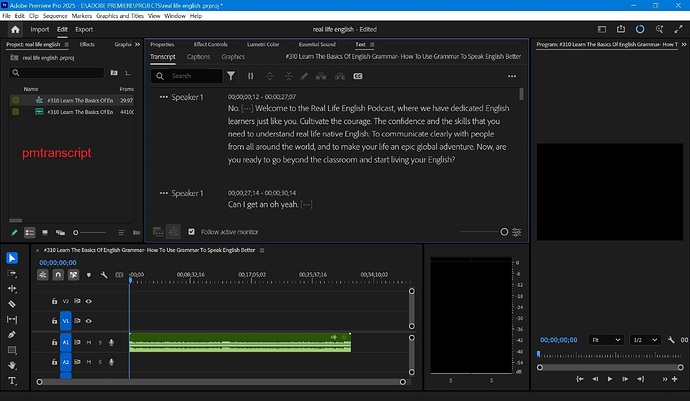Image resolution: width=690 pixels, height=401 pixels.
Task: Click the pause-detection icon in transcript toolbar
Action: point(250,76)
